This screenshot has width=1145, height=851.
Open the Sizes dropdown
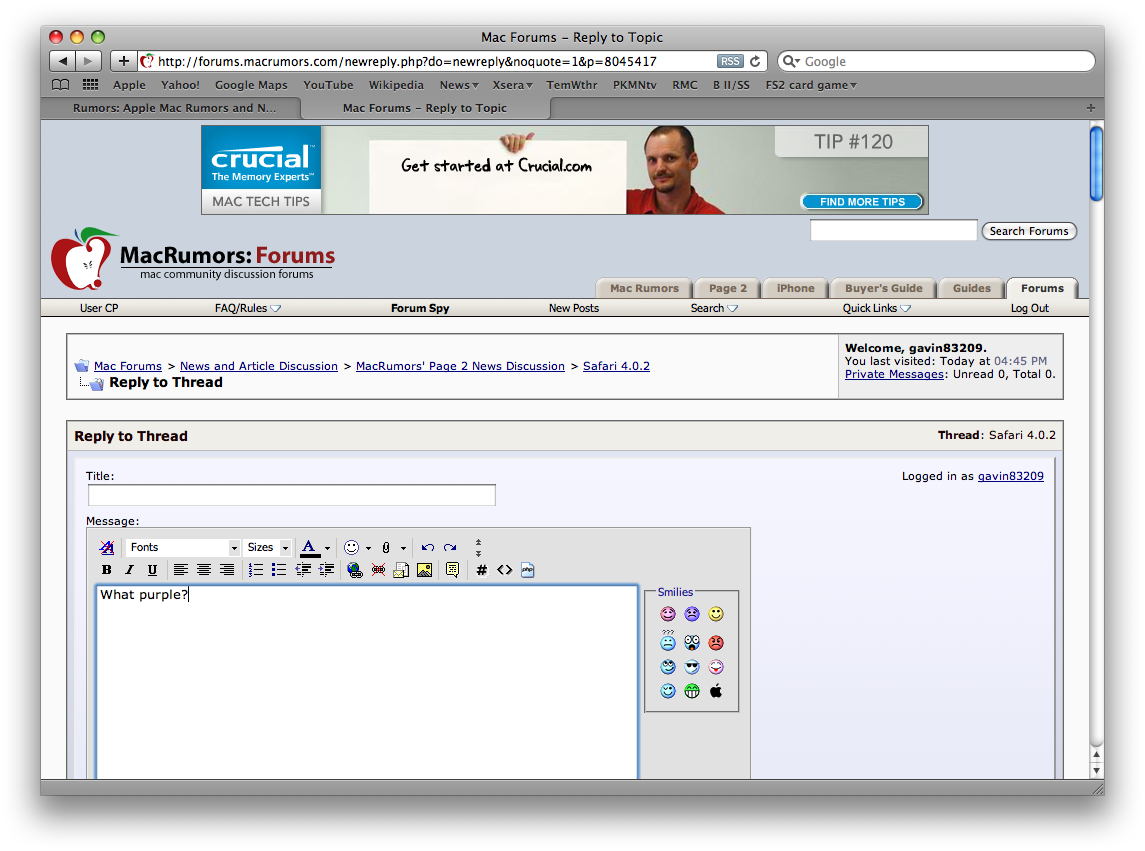[x=267, y=547]
